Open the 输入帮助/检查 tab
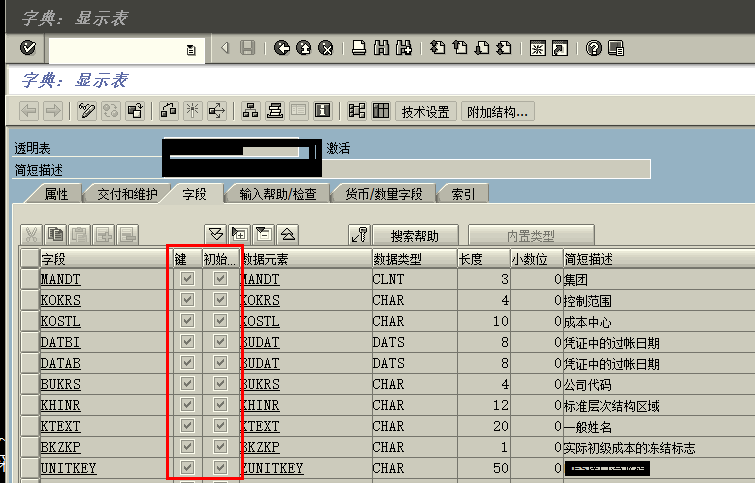 [278, 194]
